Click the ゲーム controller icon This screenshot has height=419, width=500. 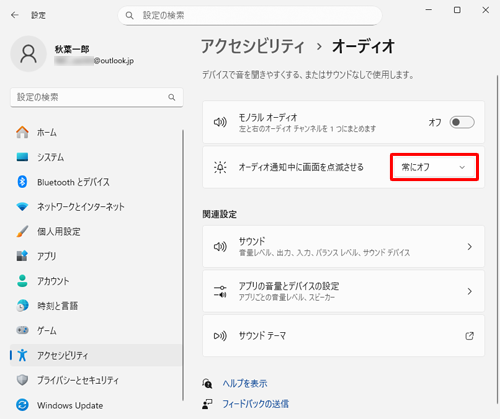(x=22, y=330)
